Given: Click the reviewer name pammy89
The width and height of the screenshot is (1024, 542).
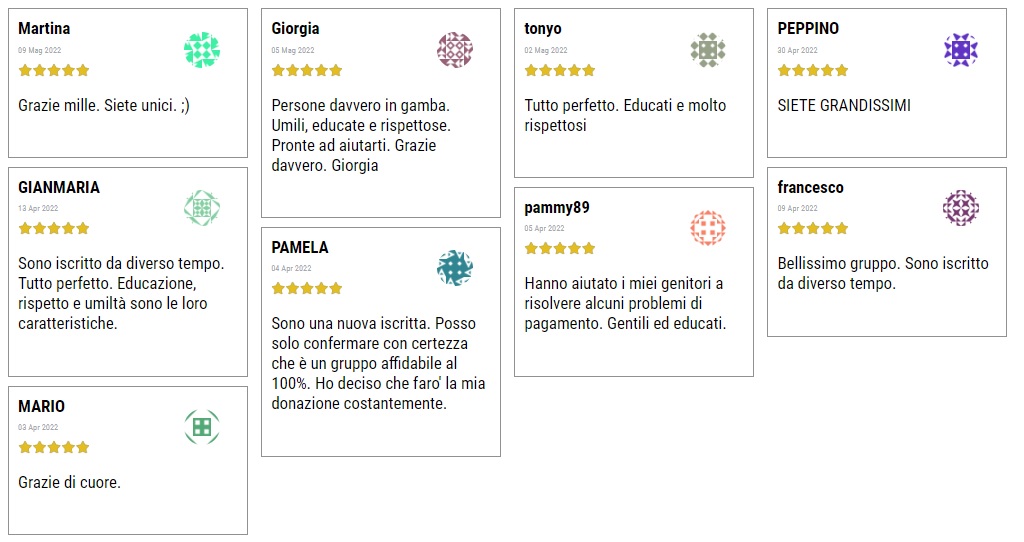Looking at the screenshot, I should (x=557, y=208).
